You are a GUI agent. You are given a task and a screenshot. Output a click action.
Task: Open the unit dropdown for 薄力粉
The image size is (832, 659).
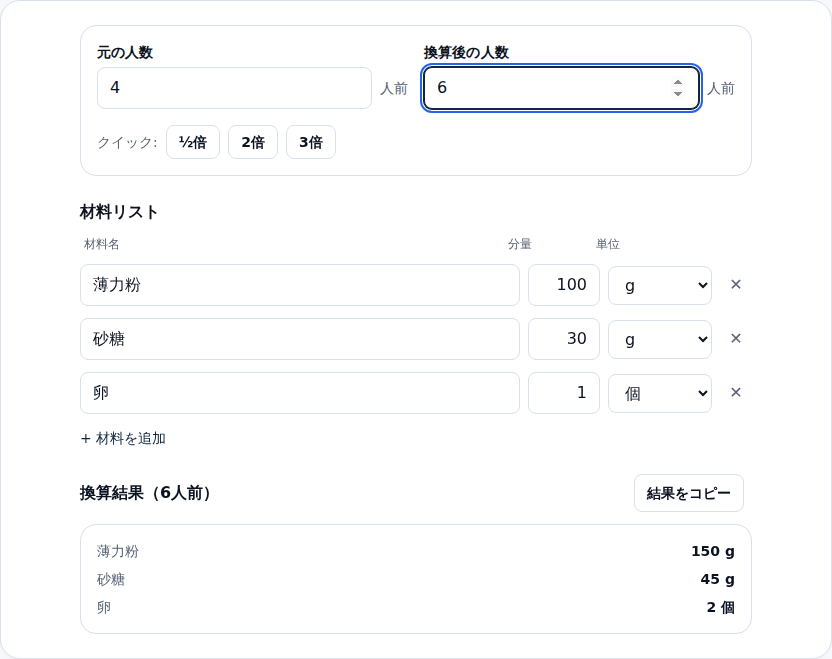[x=660, y=285]
